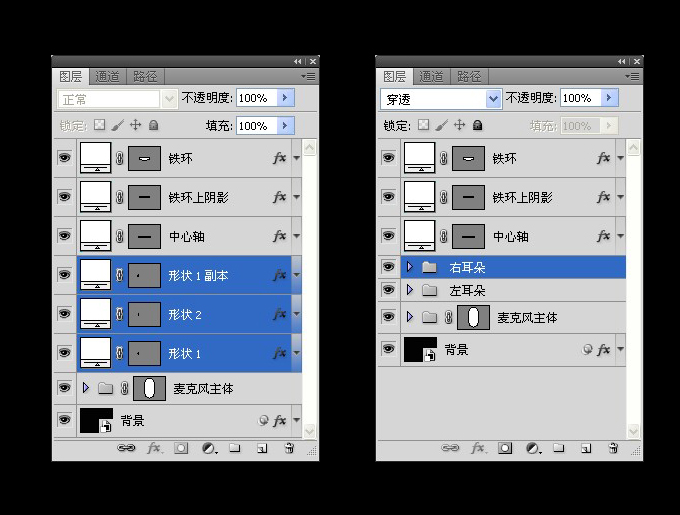This screenshot has height=515, width=680.
Task: Create adjustment layer in right panel footer
Action: 533,448
